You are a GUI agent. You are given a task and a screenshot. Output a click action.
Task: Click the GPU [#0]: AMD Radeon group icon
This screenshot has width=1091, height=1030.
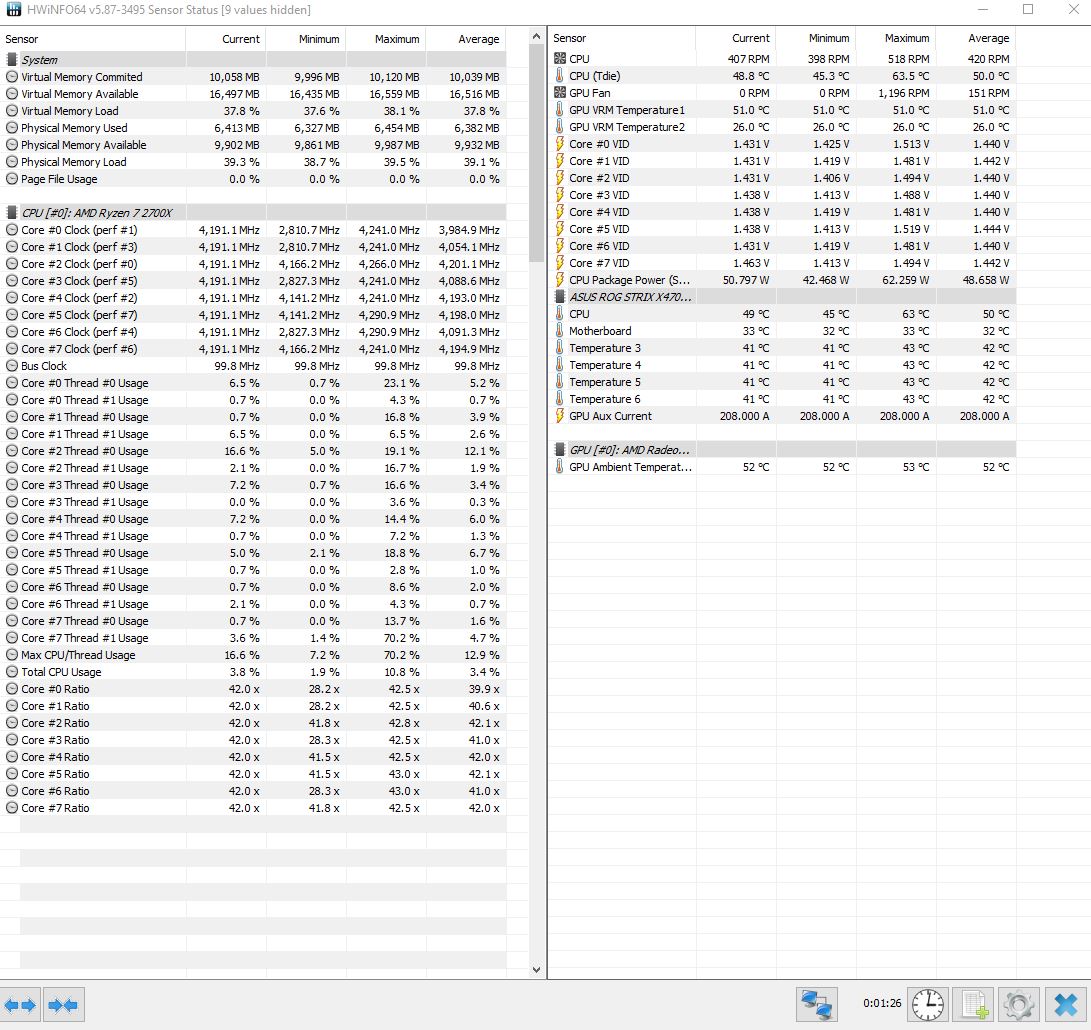point(559,450)
